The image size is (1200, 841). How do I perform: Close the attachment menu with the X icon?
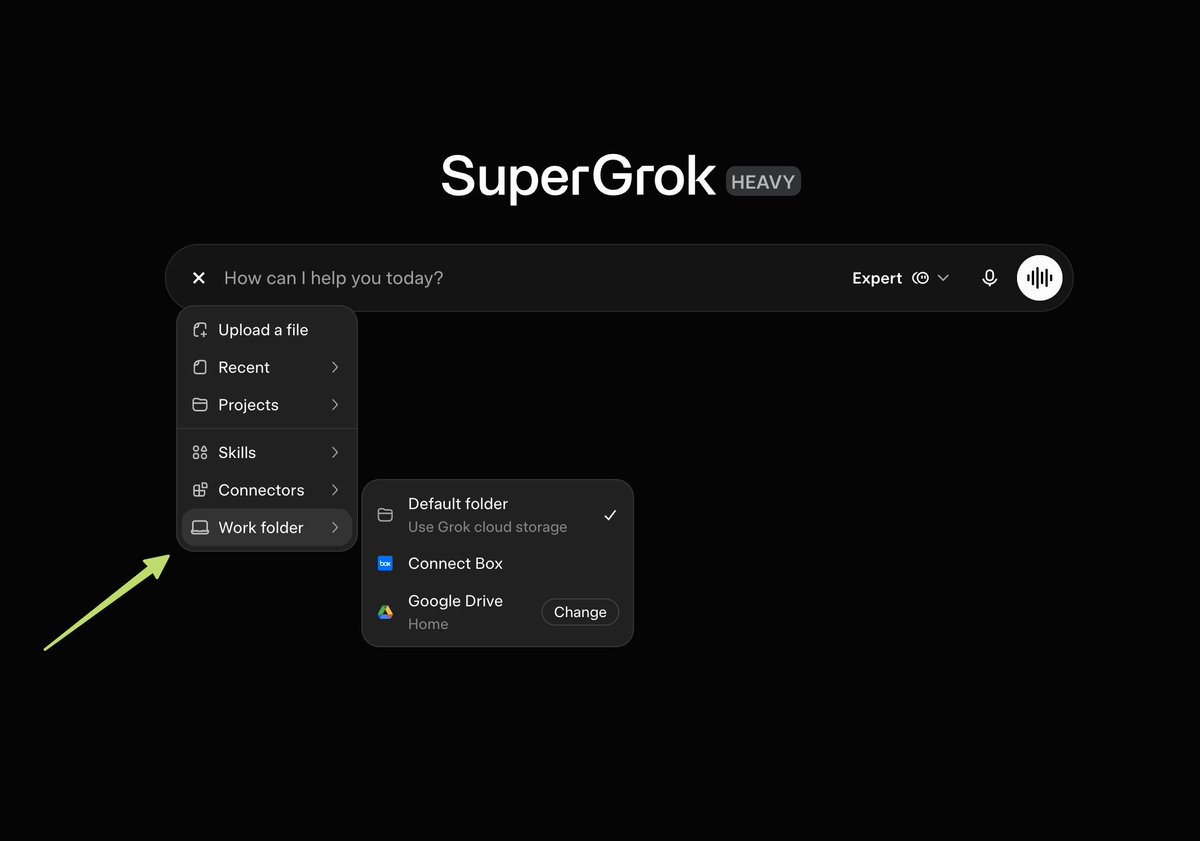click(x=199, y=278)
